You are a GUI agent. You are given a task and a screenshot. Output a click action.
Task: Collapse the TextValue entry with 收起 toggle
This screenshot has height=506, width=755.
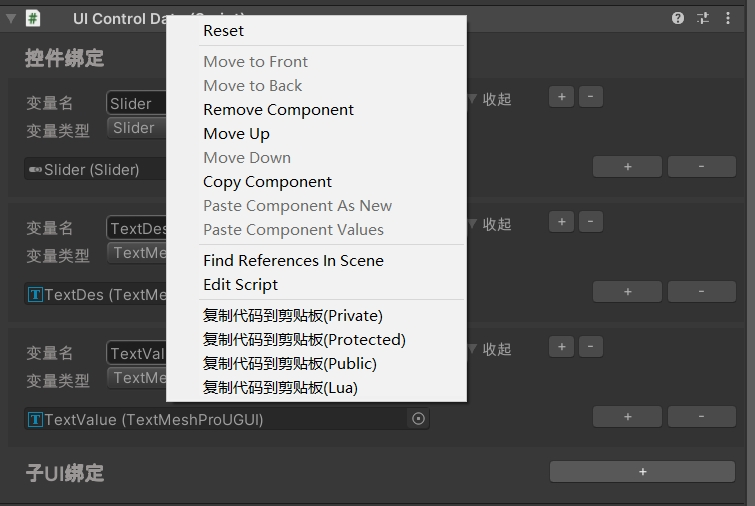coord(490,350)
